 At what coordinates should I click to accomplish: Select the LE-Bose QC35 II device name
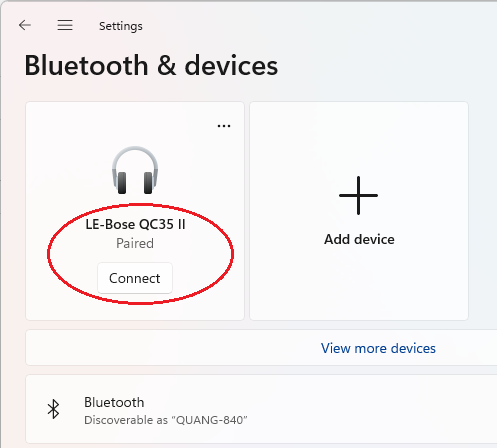(135, 224)
